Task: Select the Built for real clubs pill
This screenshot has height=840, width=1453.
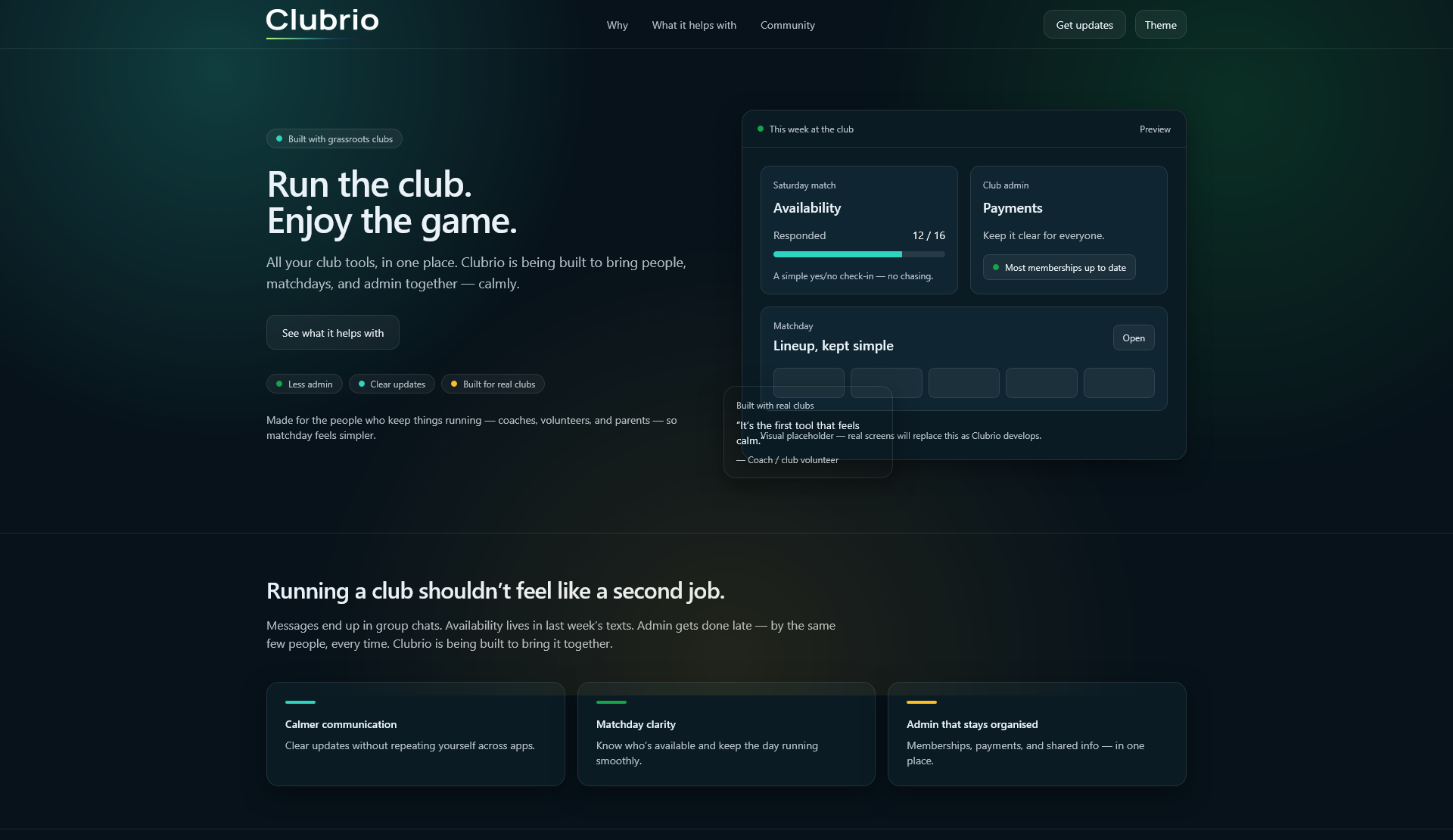Action: pyautogui.click(x=493, y=384)
